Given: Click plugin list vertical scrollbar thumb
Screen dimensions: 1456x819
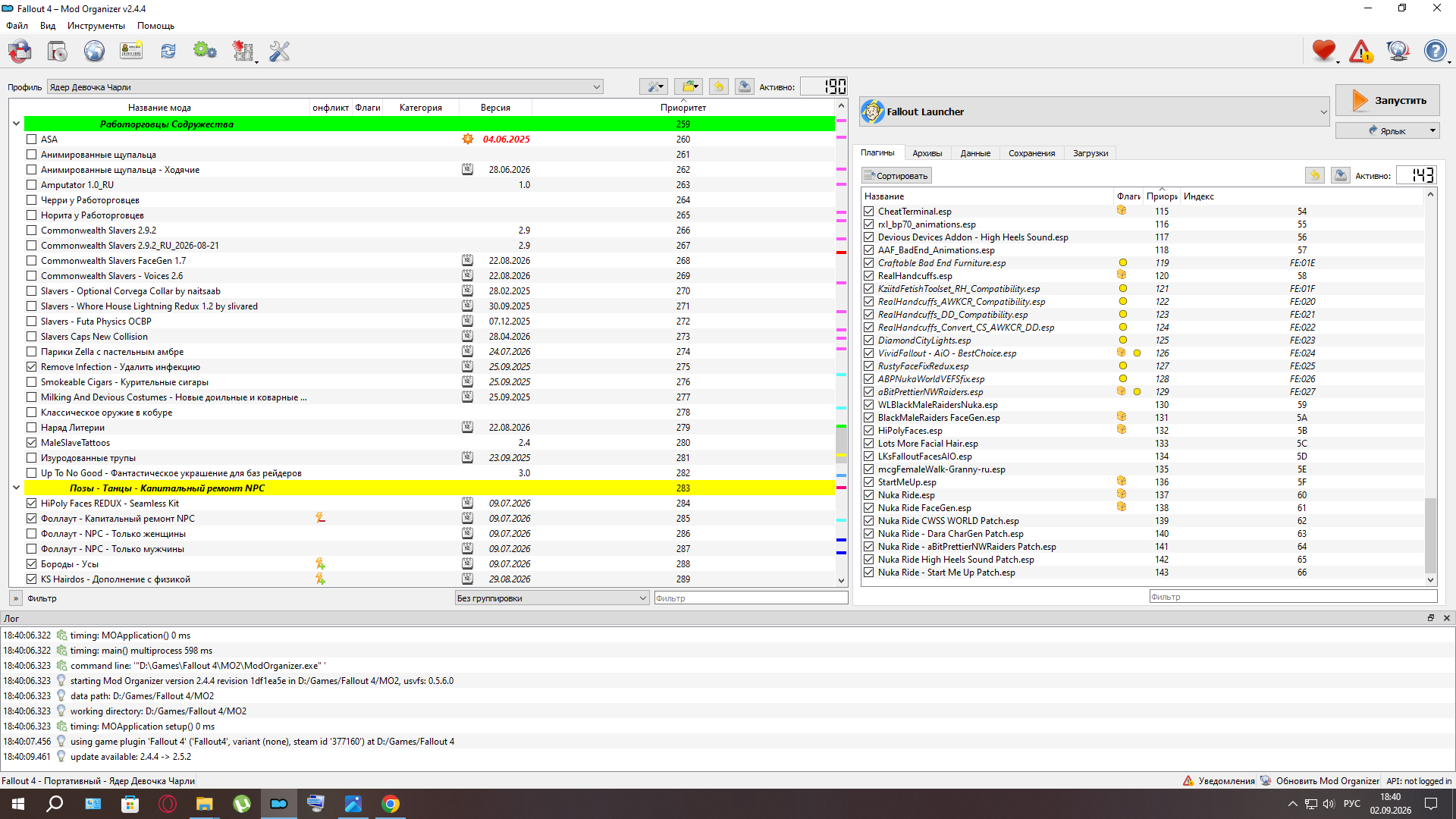Looking at the screenshot, I should (x=1430, y=535).
